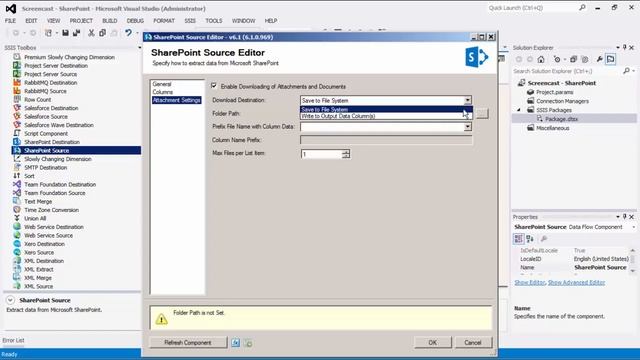
Task: Click the RabbitMQ Source icon
Action: pos(17,91)
